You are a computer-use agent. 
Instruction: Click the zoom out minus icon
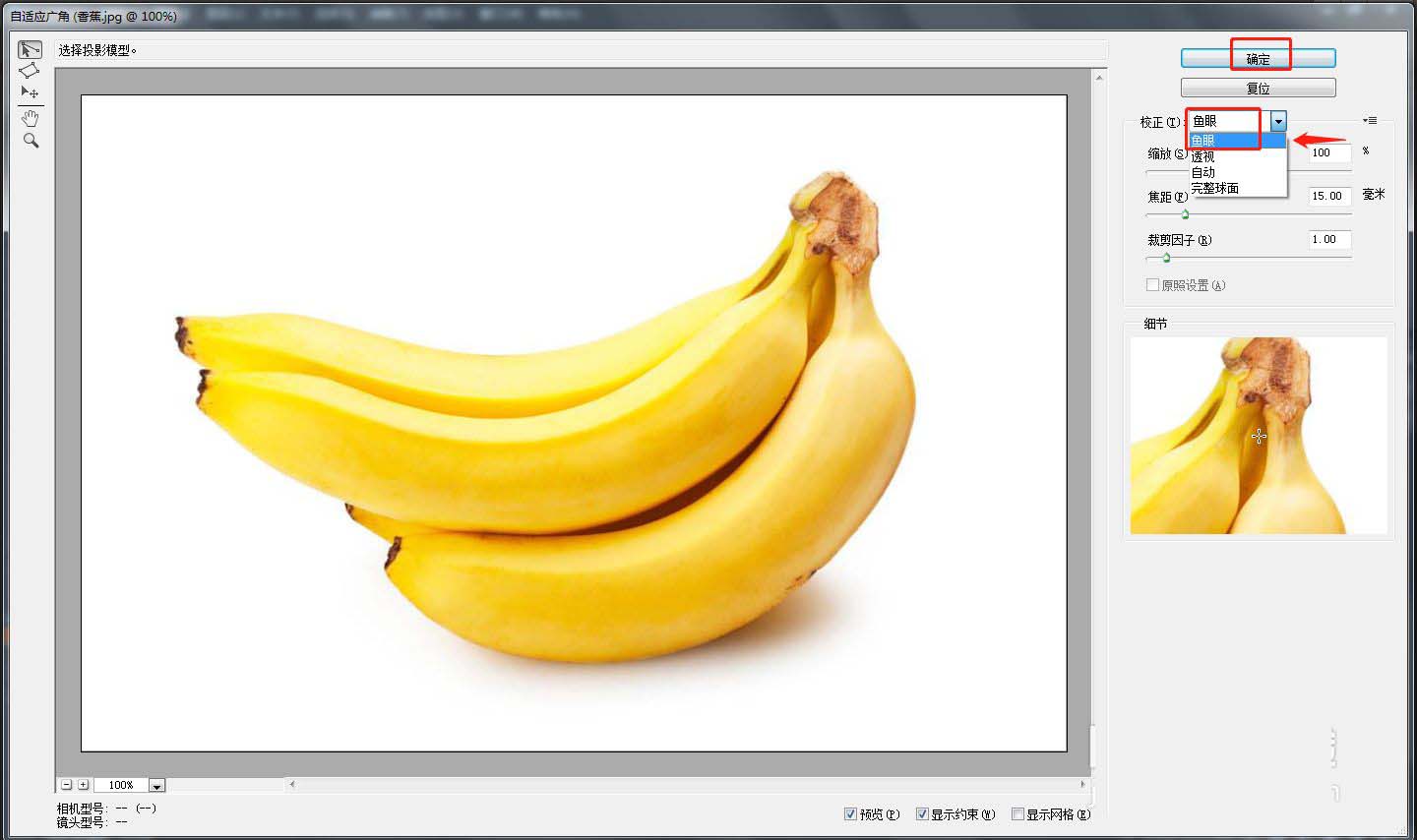[66, 785]
